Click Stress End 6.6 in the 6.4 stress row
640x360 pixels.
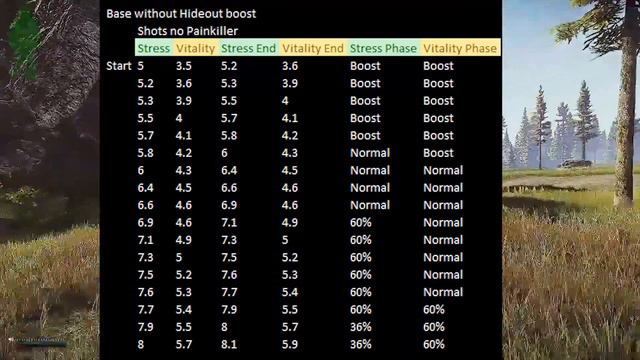coord(229,188)
